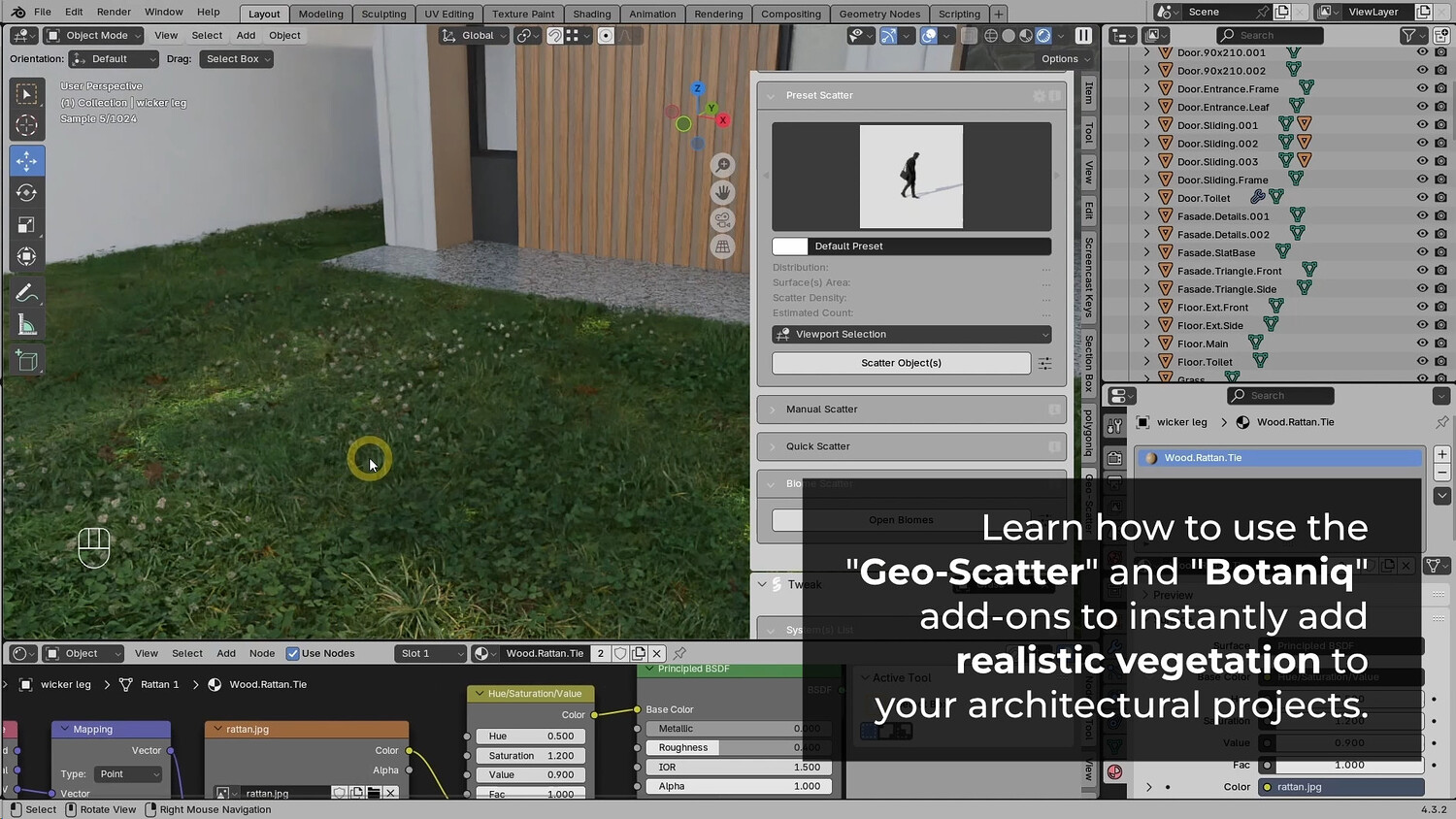Viewport: 1456px width, 819px height.
Task: Expand the Manual Scatter panel
Action: (x=911, y=409)
